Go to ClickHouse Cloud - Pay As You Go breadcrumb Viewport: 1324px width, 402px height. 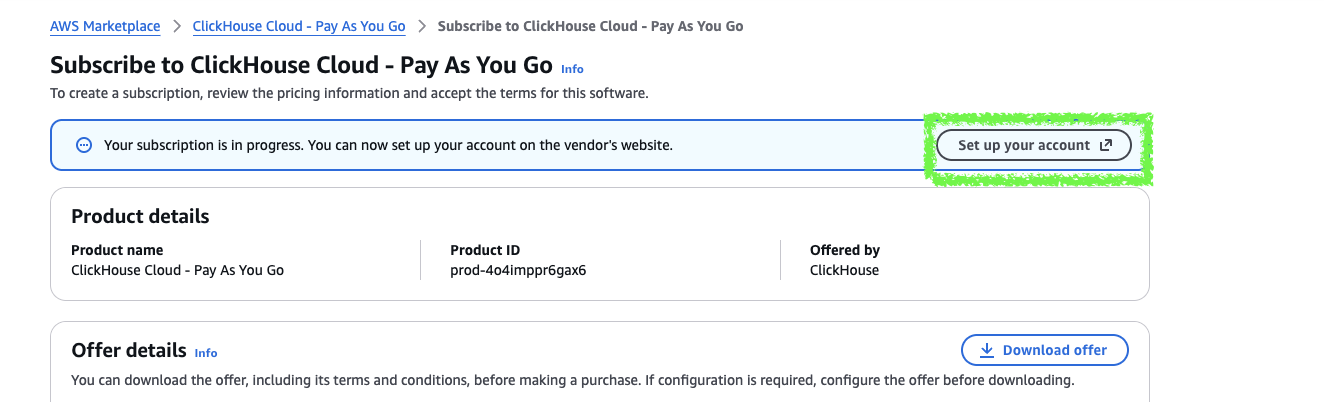point(298,26)
